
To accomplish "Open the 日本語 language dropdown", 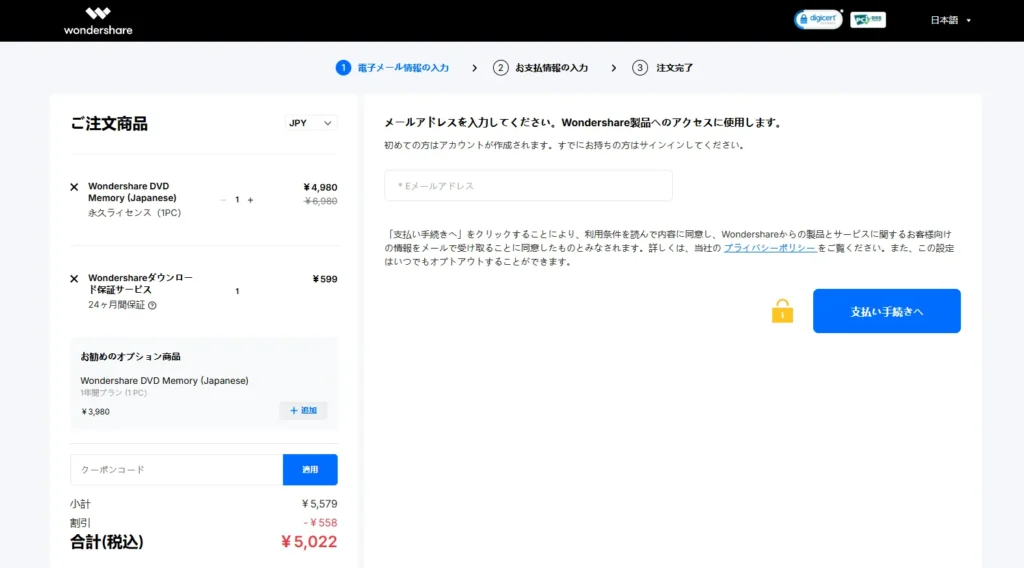I will click(x=950, y=20).
